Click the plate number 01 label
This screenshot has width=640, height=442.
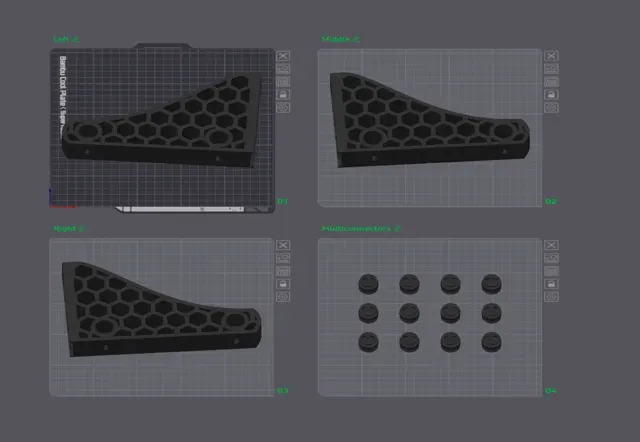(282, 201)
